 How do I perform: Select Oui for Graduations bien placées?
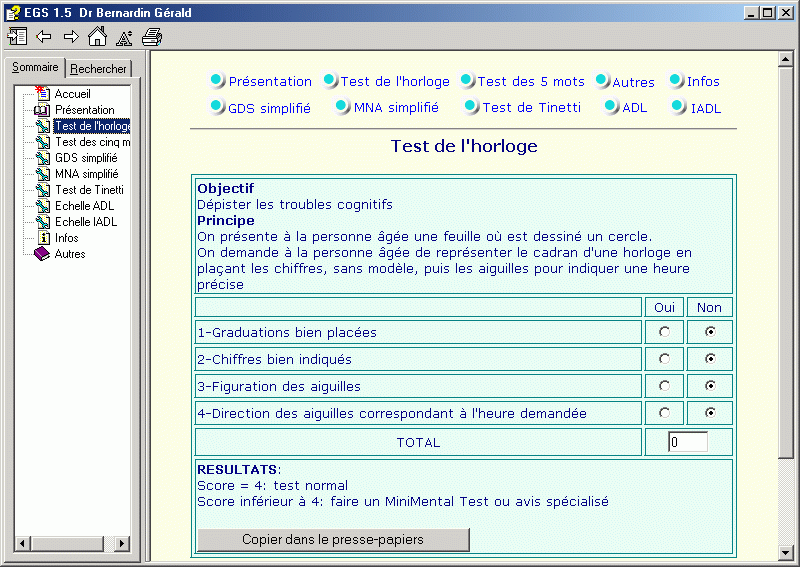click(x=664, y=332)
